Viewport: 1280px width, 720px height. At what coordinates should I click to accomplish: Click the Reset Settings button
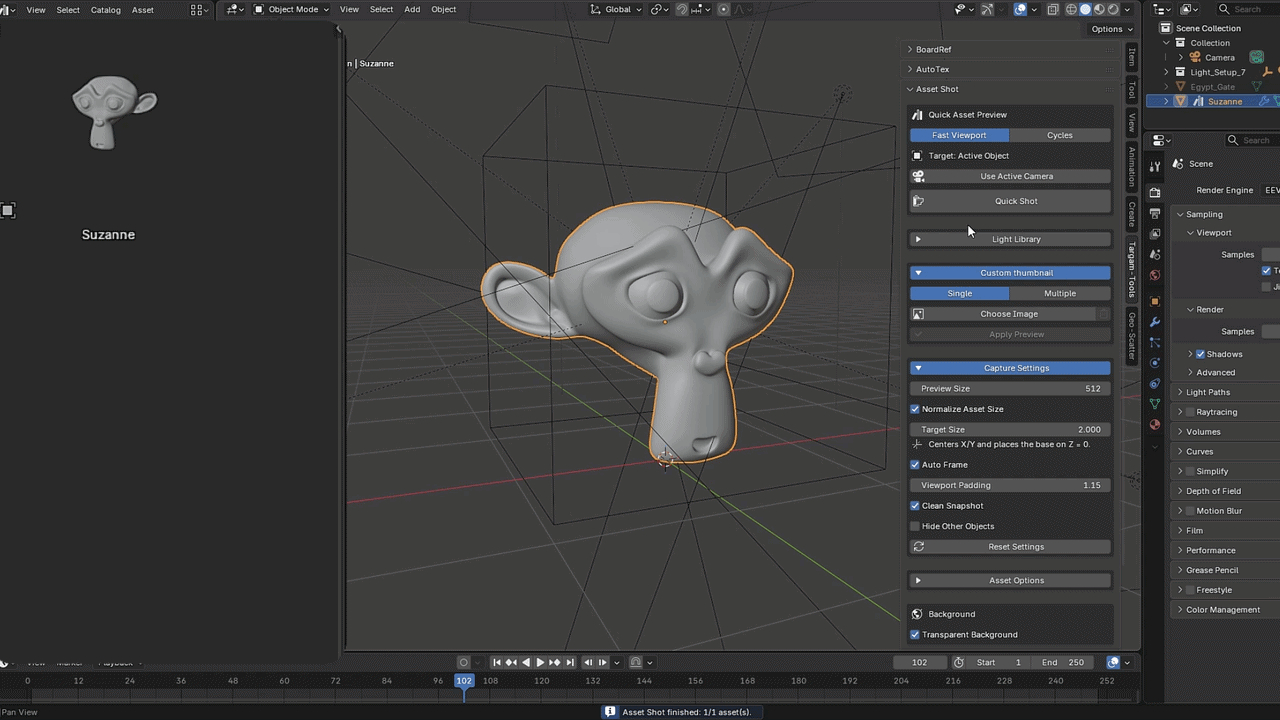(1010, 547)
